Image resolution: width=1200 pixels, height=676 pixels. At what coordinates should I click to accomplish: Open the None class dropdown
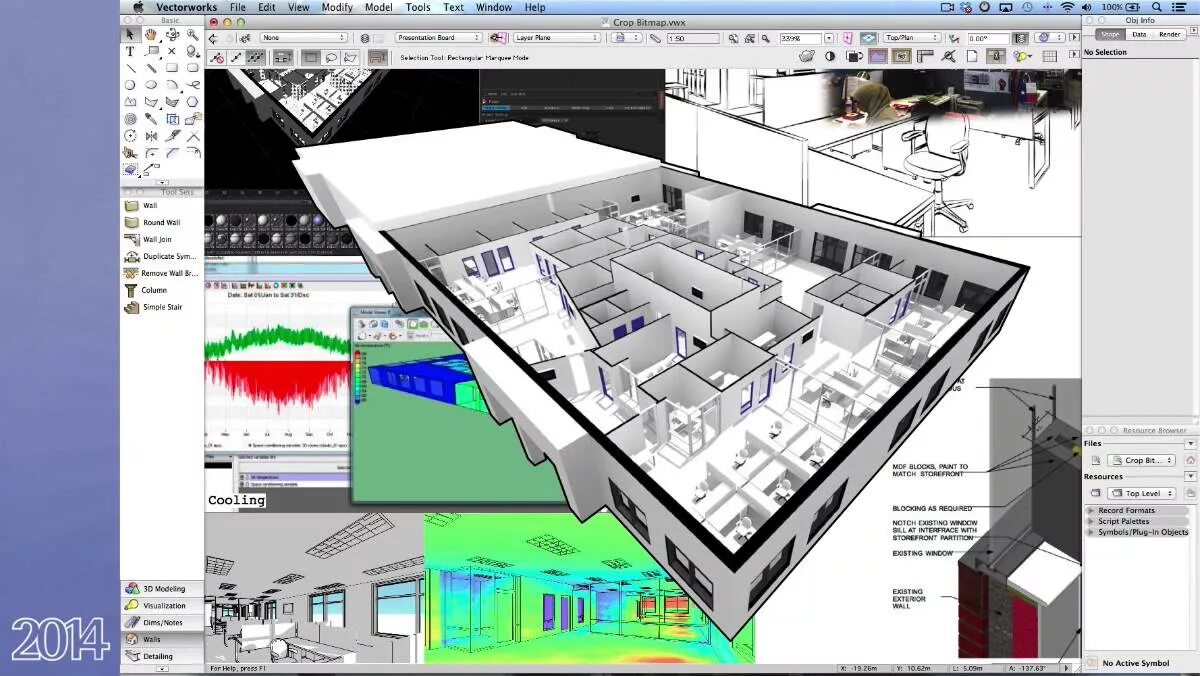click(303, 38)
